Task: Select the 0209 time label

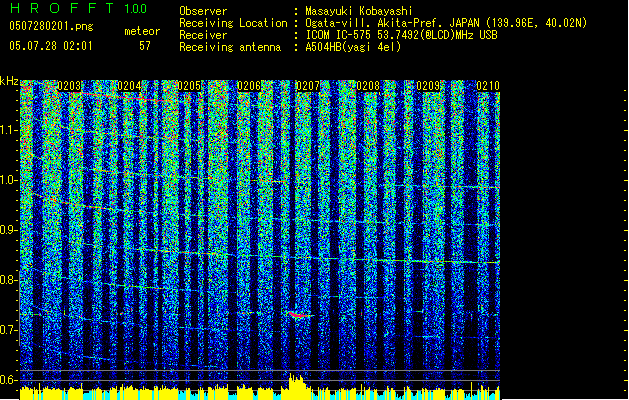Action: click(428, 86)
